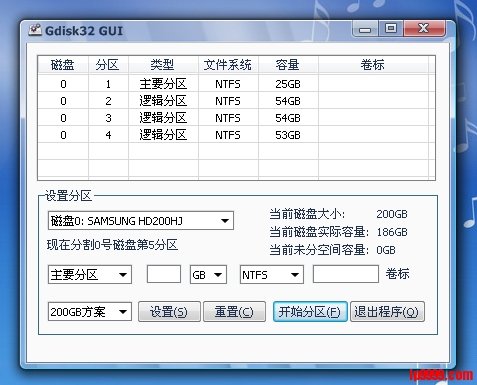Click the 磁盘 column header
Image resolution: width=477 pixels, height=385 pixels.
pyautogui.click(x=63, y=65)
